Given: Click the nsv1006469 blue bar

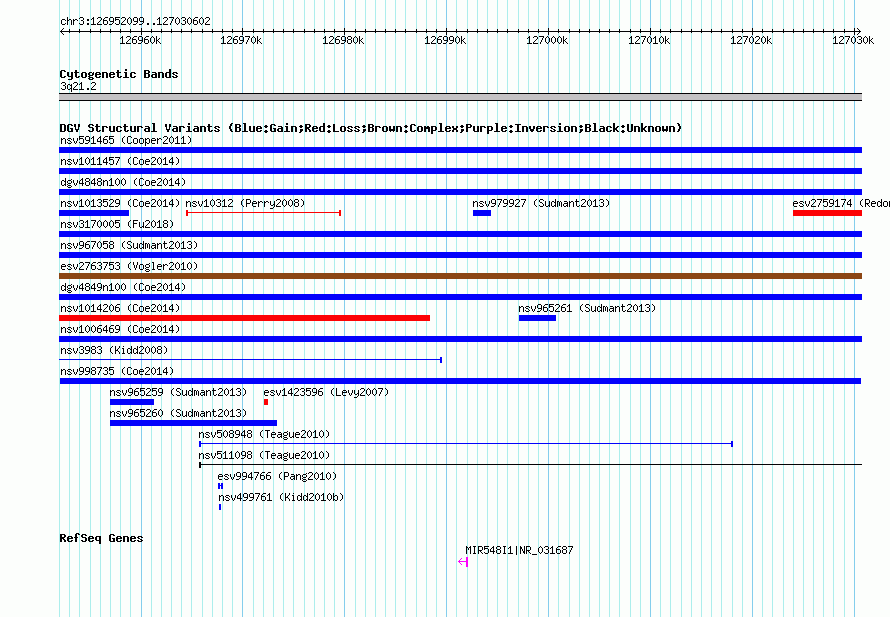Looking at the screenshot, I should point(460,339).
